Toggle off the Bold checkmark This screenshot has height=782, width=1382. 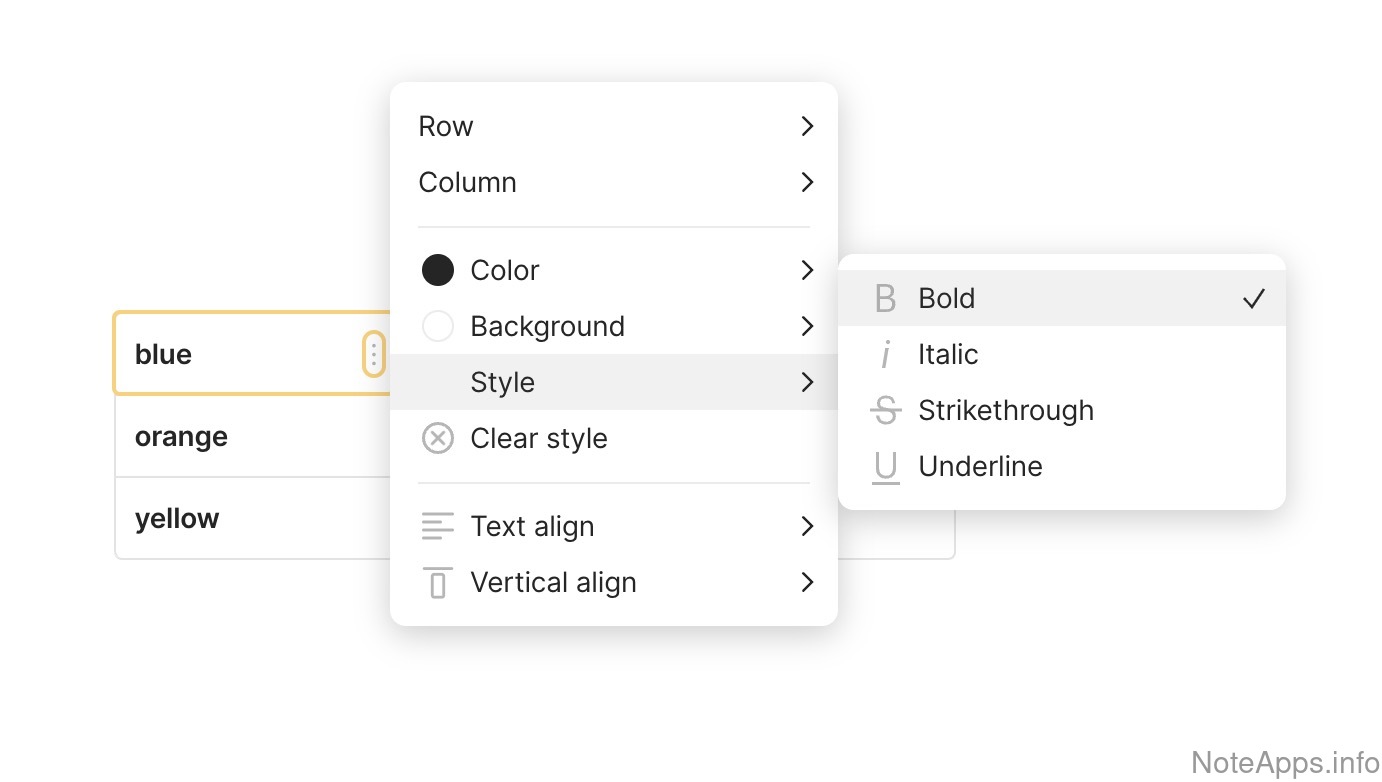point(1253,299)
